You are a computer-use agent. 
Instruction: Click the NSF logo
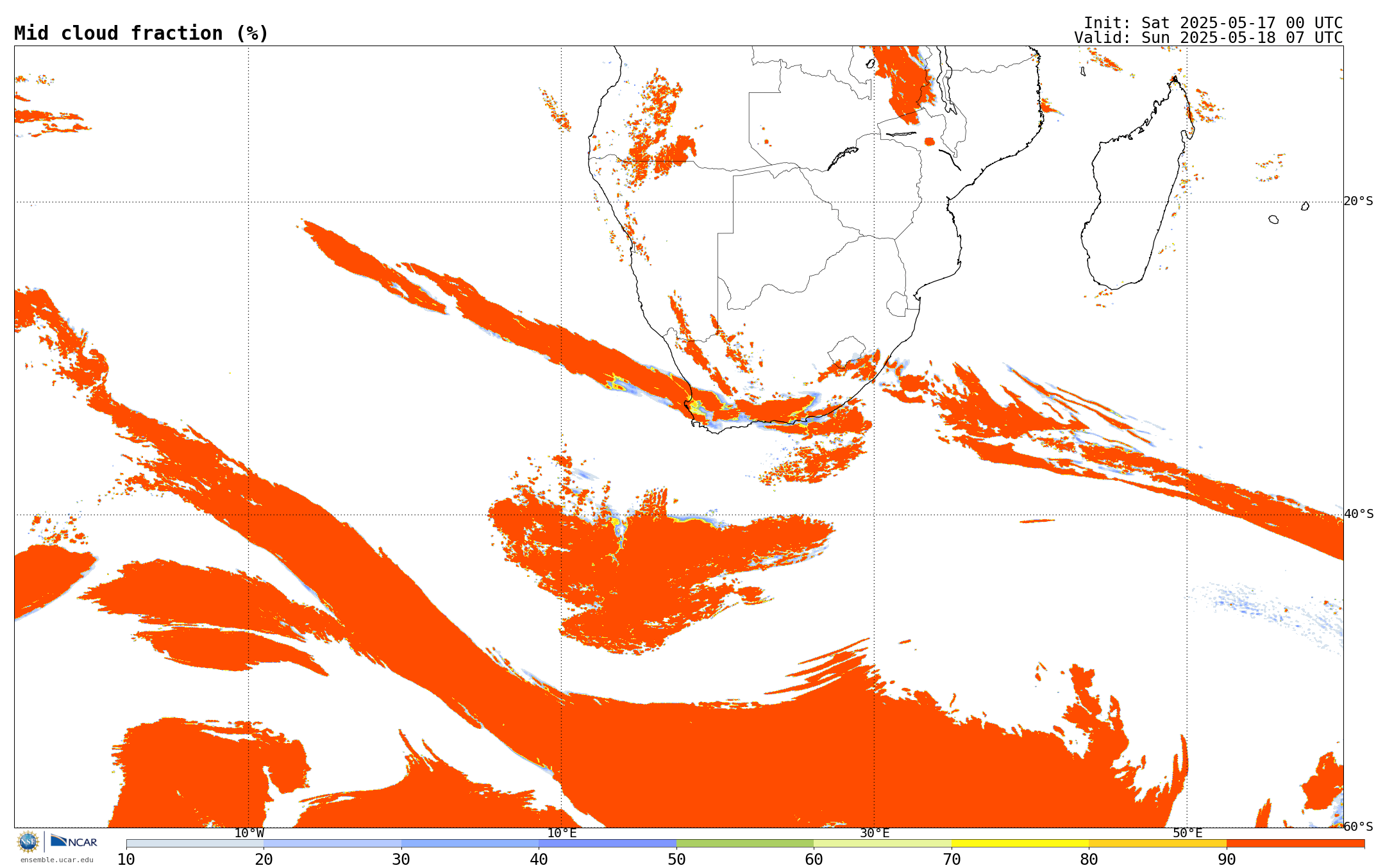point(28,841)
